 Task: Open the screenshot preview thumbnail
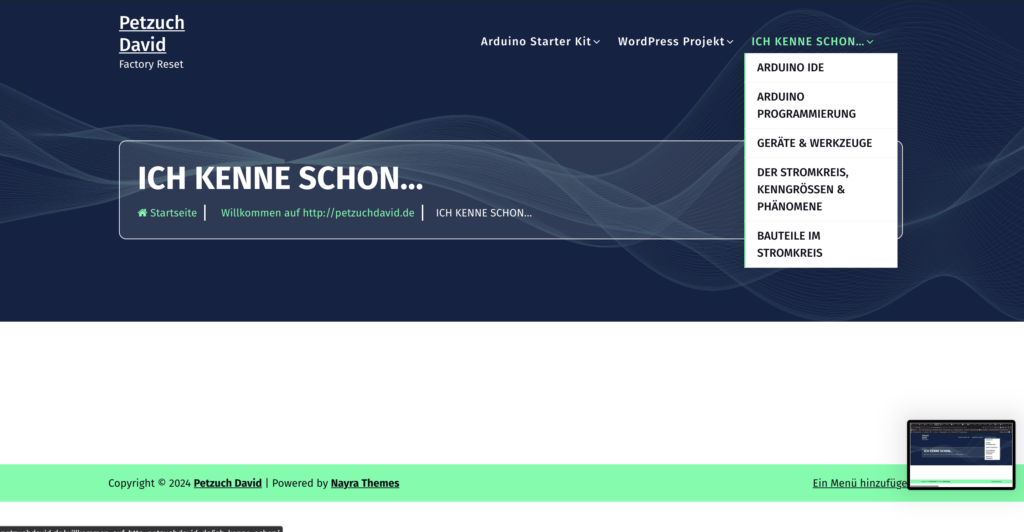click(960, 454)
